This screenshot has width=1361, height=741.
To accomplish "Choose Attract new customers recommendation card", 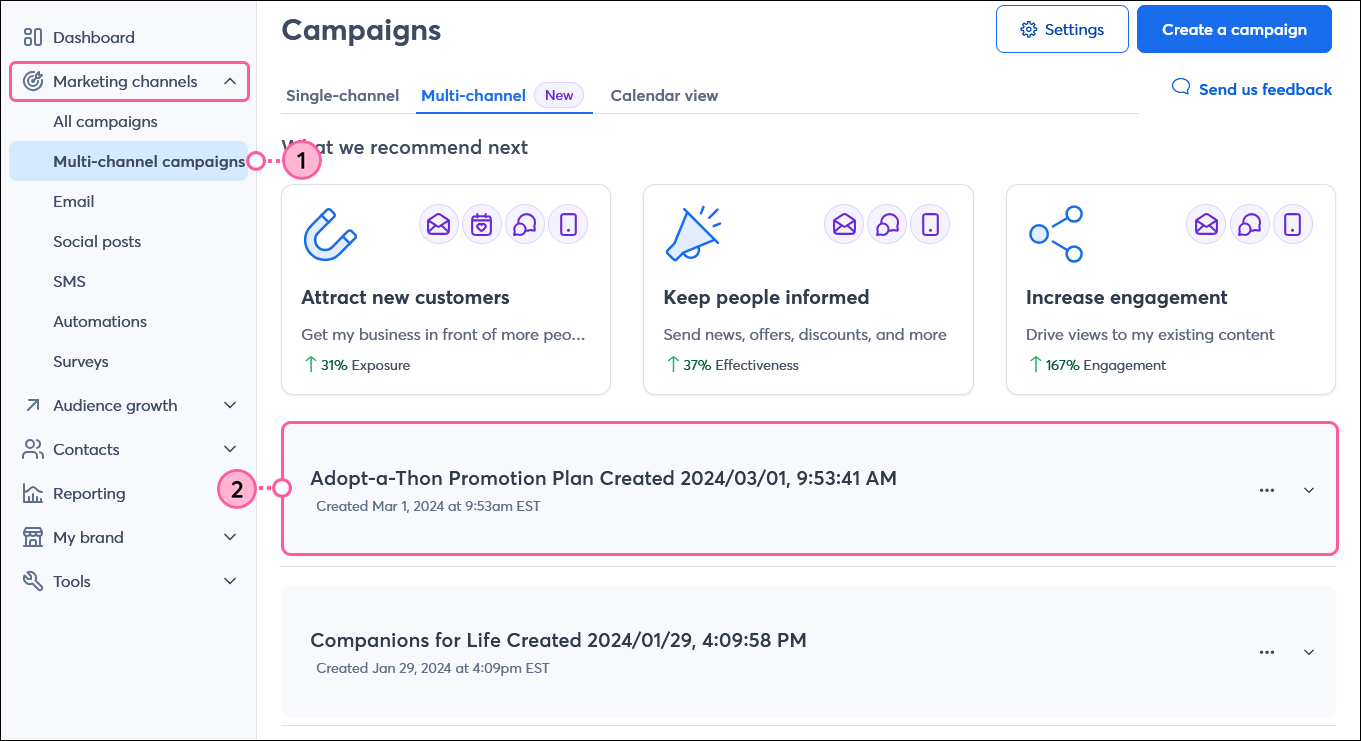I will click(446, 289).
